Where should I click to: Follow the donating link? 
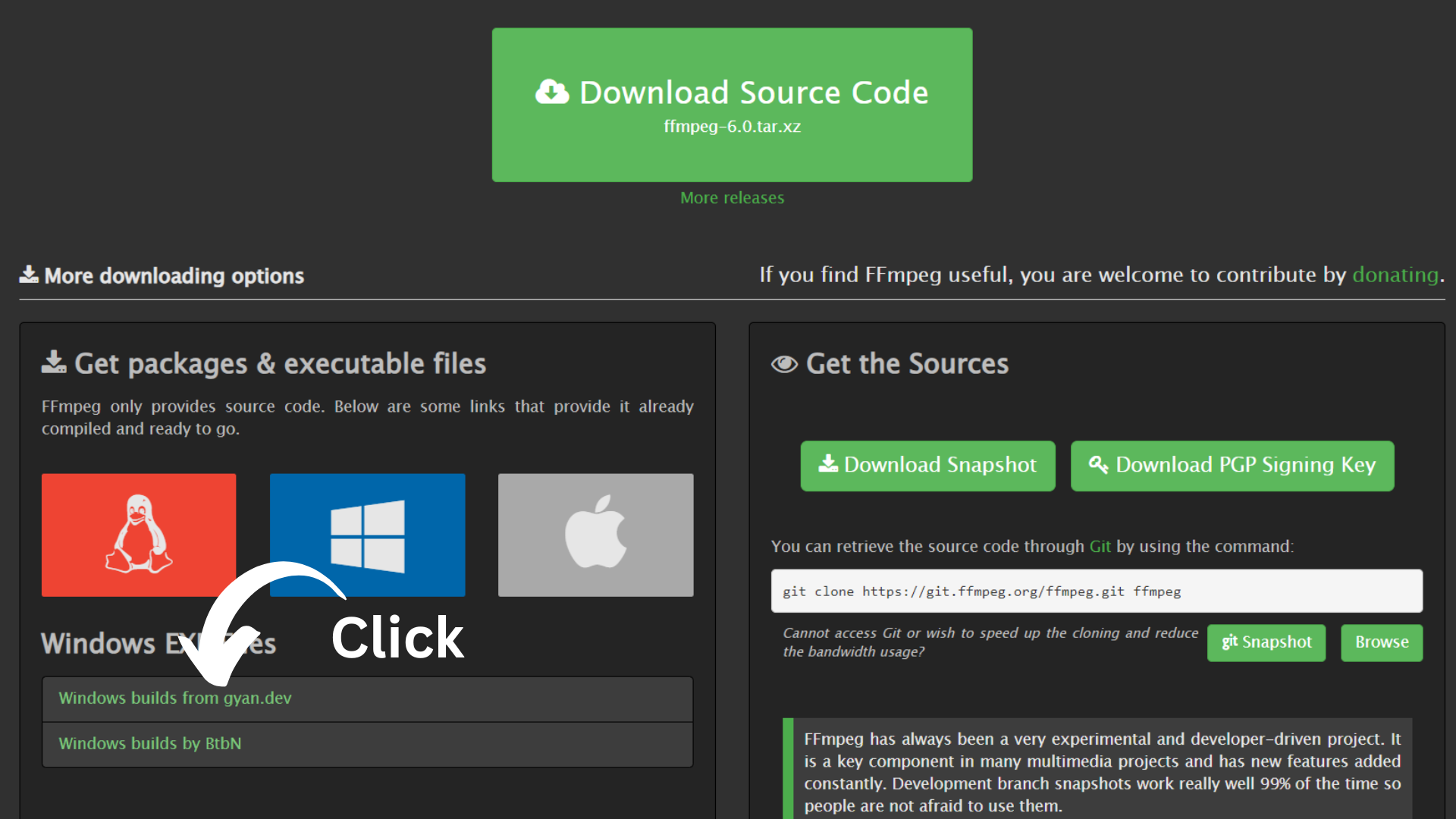[x=1395, y=275]
